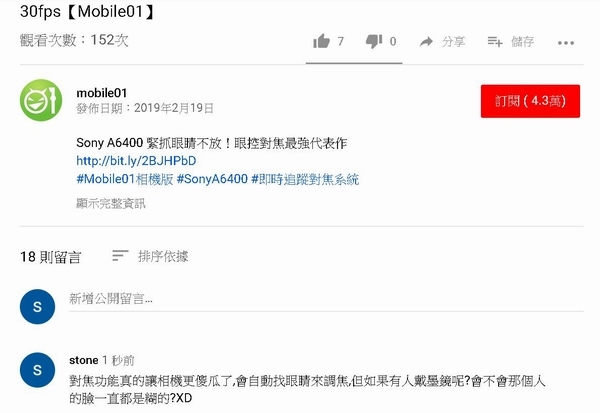Open the three-dot more options menu
Viewport: 600px width, 413px height.
tap(566, 43)
